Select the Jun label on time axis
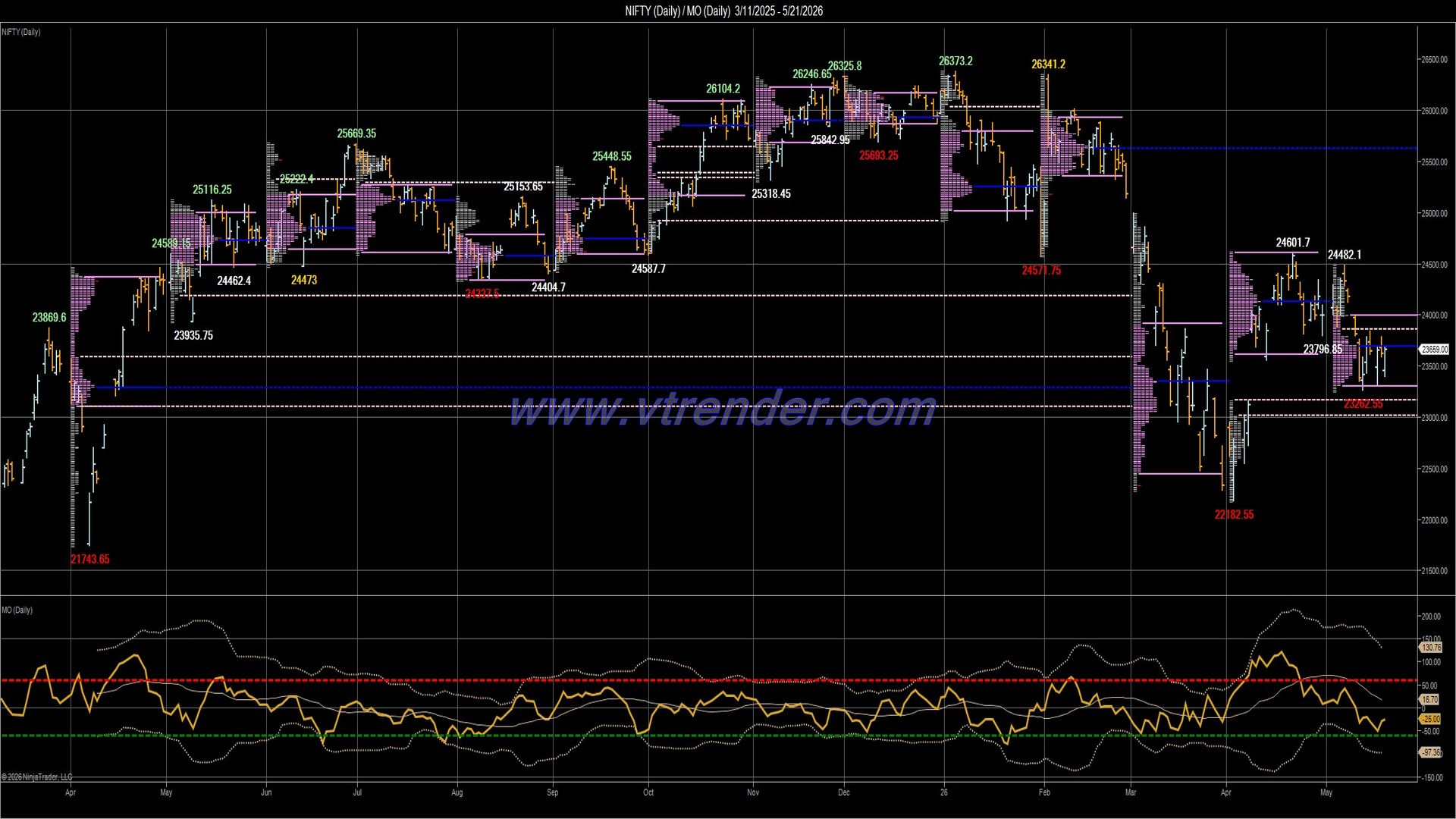 coord(266,792)
